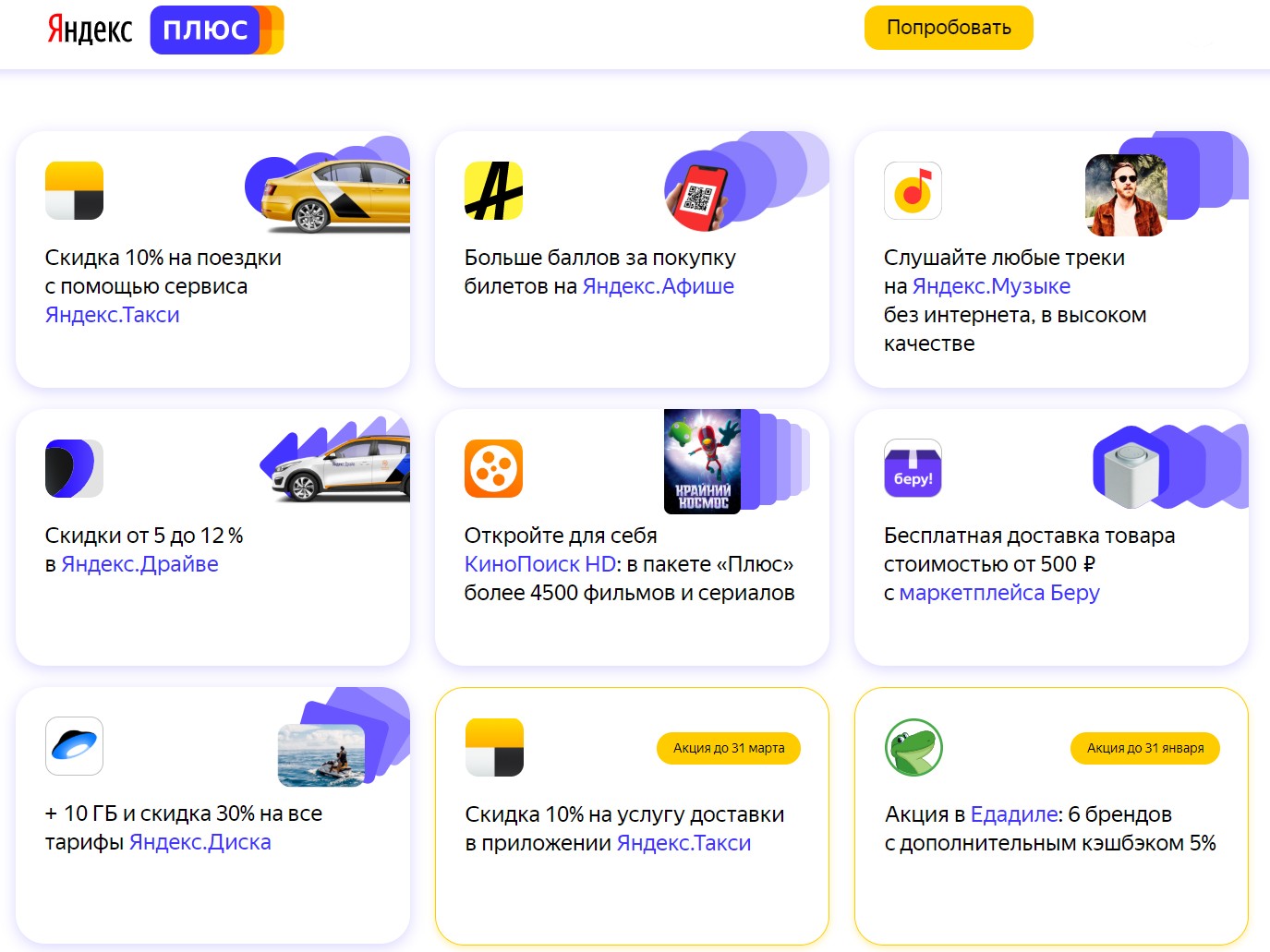Click the Яндекс.Диск flying saucer icon
This screenshot has width=1270, height=952.
point(74,746)
